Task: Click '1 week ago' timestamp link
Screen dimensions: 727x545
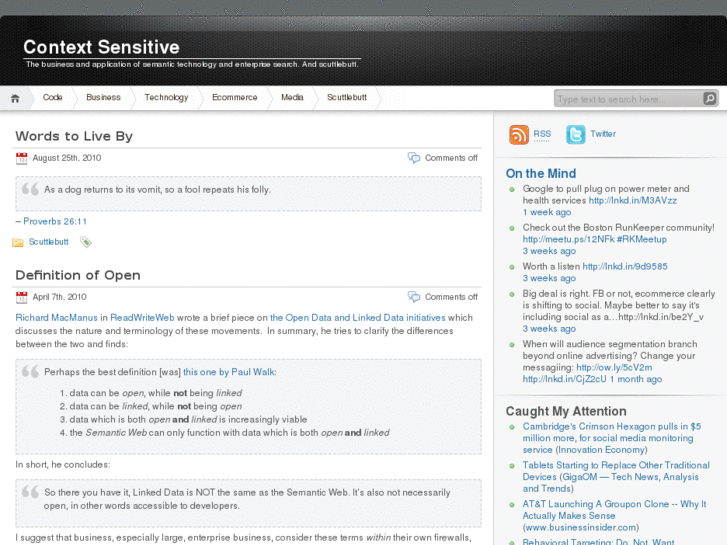Action: tap(547, 212)
